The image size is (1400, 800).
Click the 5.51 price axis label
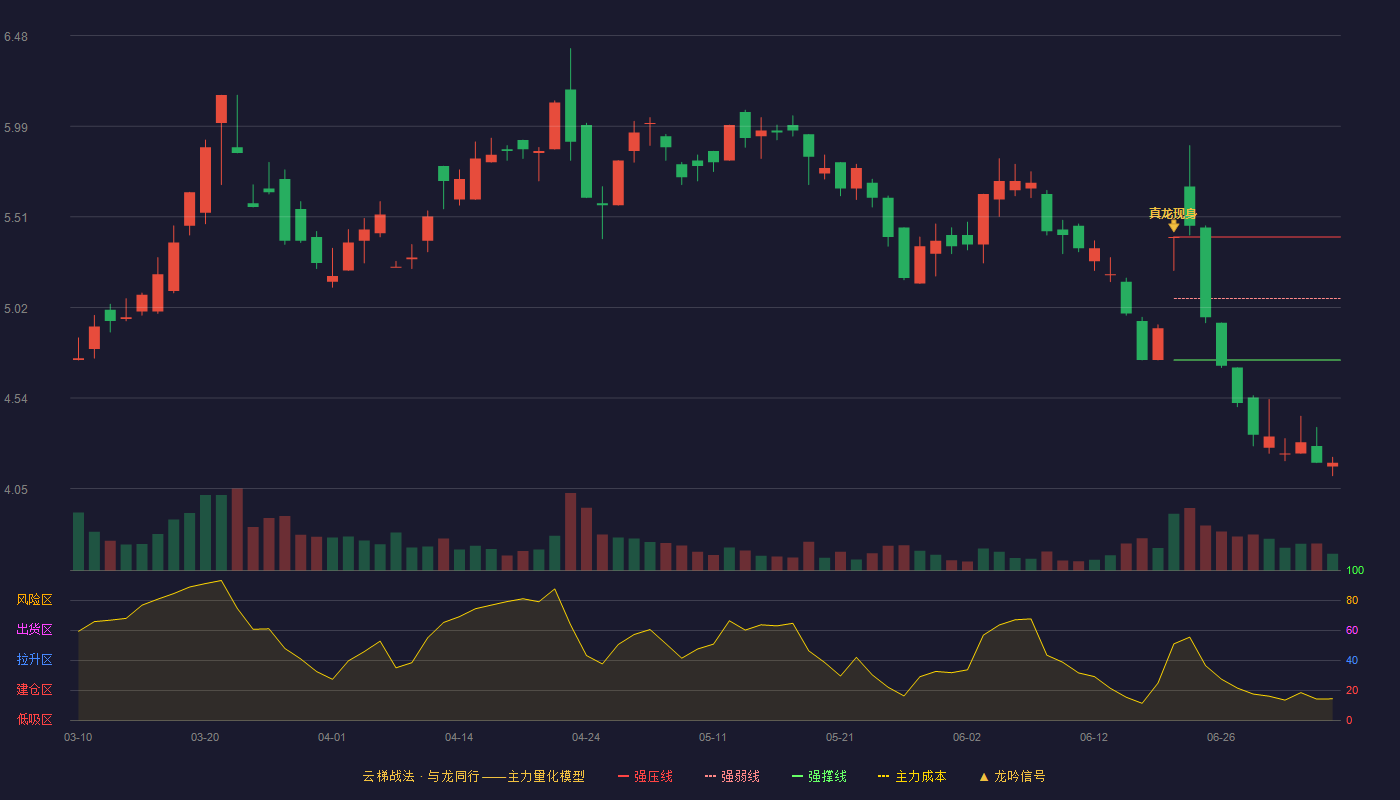(16, 218)
